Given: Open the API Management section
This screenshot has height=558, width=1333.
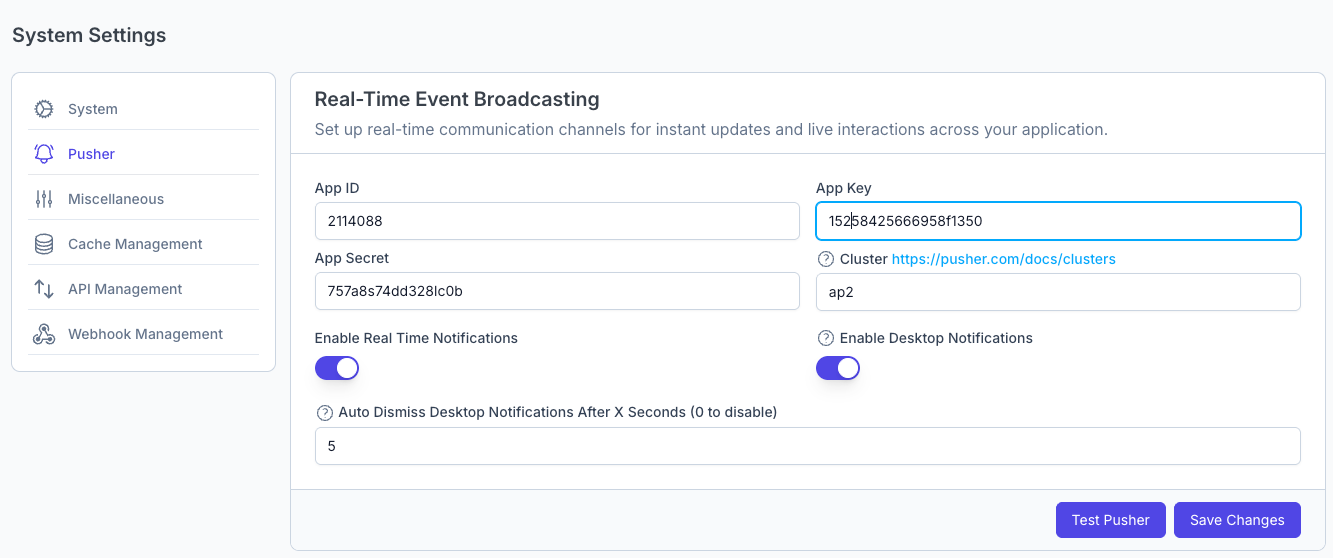Looking at the screenshot, I should [125, 289].
